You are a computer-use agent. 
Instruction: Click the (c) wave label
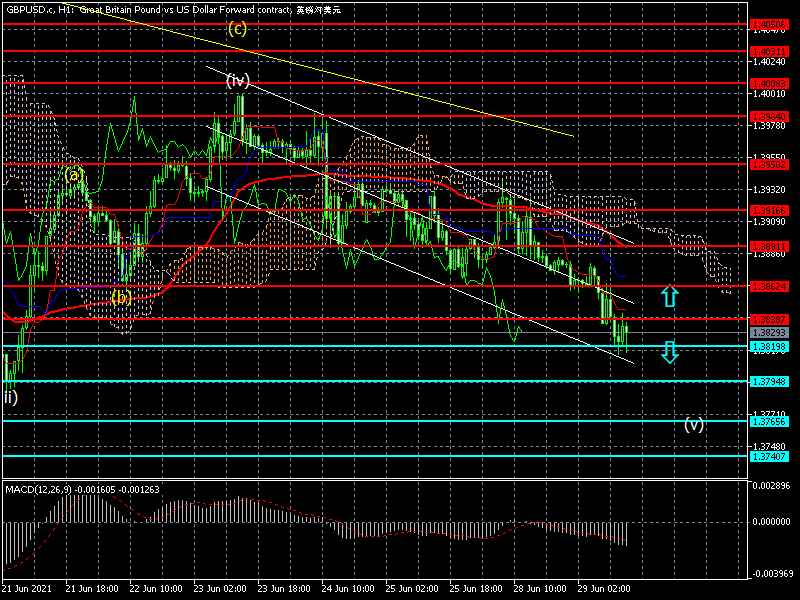(237, 29)
